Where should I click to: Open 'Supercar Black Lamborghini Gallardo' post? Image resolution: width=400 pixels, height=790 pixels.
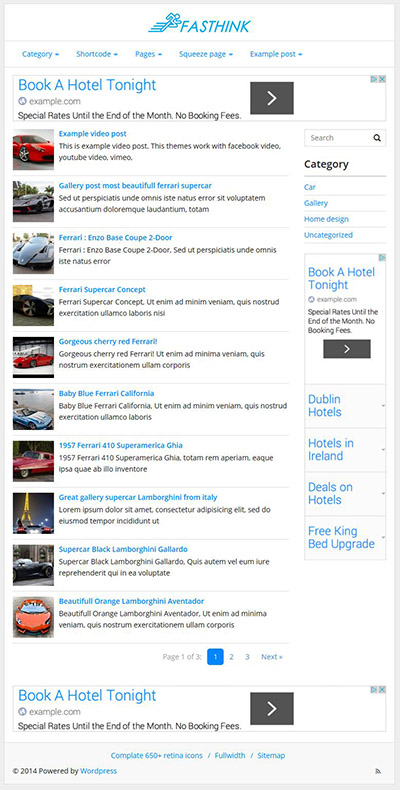[123, 549]
